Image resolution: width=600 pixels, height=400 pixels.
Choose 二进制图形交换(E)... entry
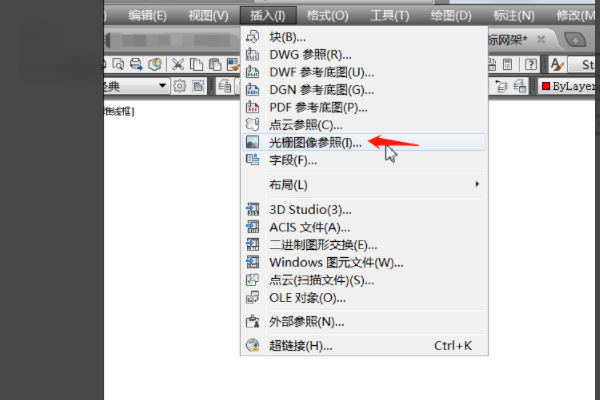pos(364,245)
